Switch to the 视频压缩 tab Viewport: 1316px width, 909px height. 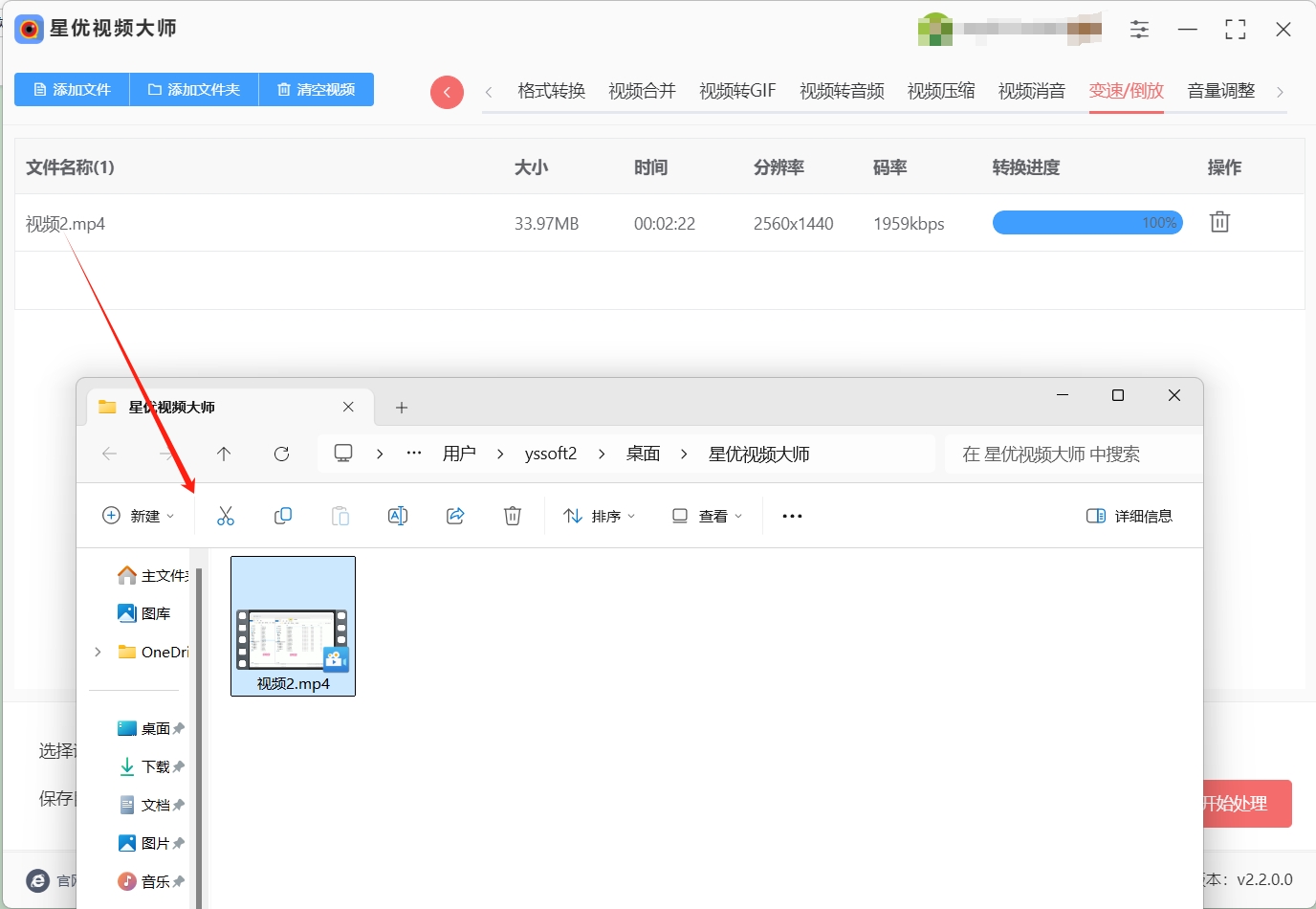point(941,91)
